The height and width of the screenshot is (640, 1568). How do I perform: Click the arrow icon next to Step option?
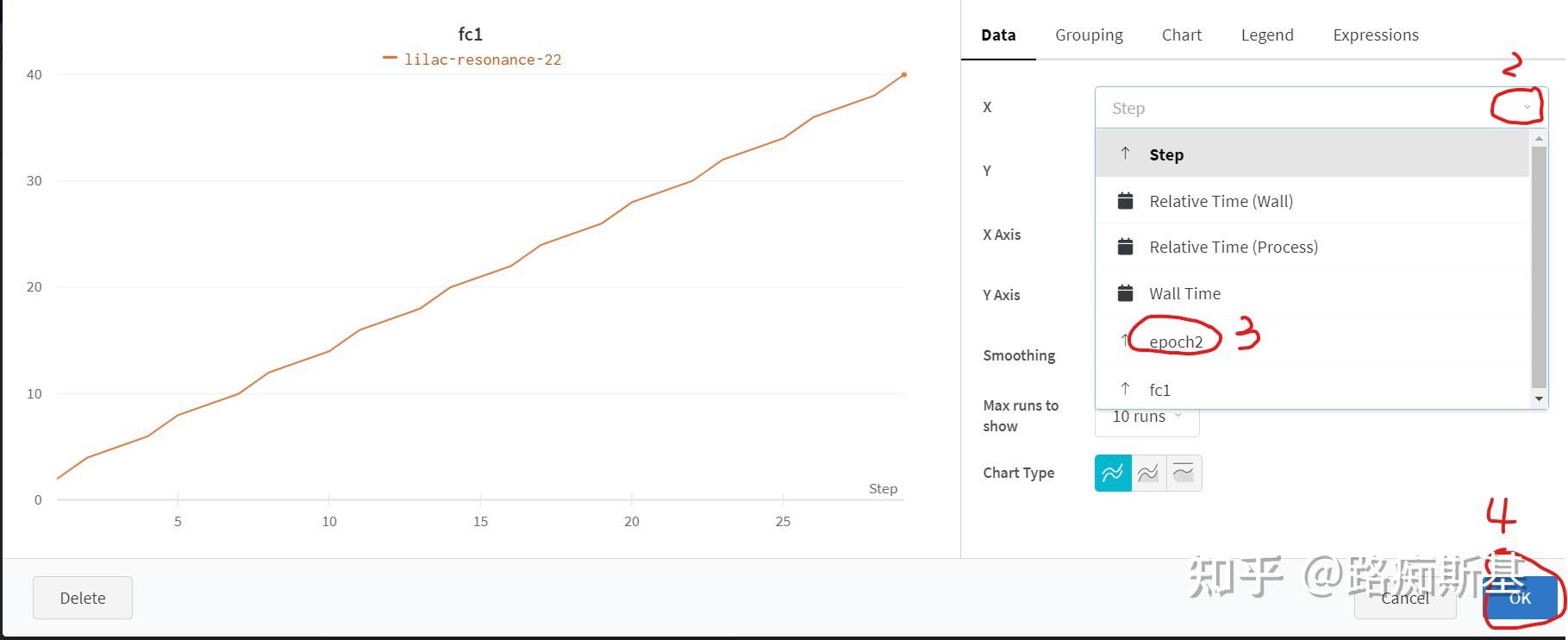1125,154
